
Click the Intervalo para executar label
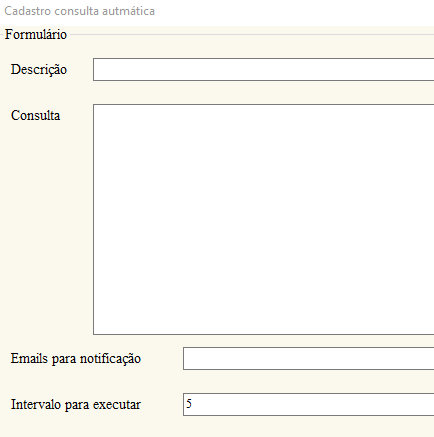click(76, 405)
